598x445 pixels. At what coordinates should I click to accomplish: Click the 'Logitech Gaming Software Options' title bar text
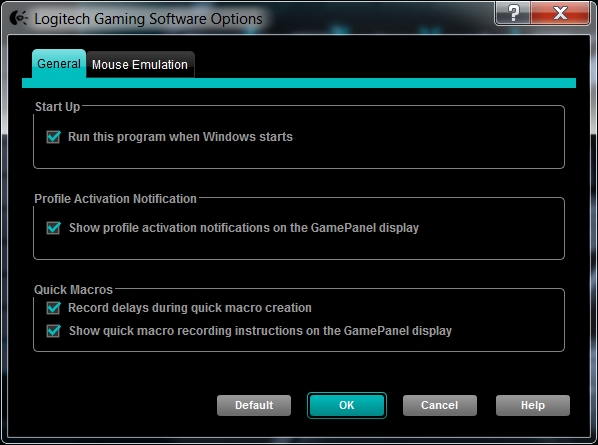(x=148, y=19)
